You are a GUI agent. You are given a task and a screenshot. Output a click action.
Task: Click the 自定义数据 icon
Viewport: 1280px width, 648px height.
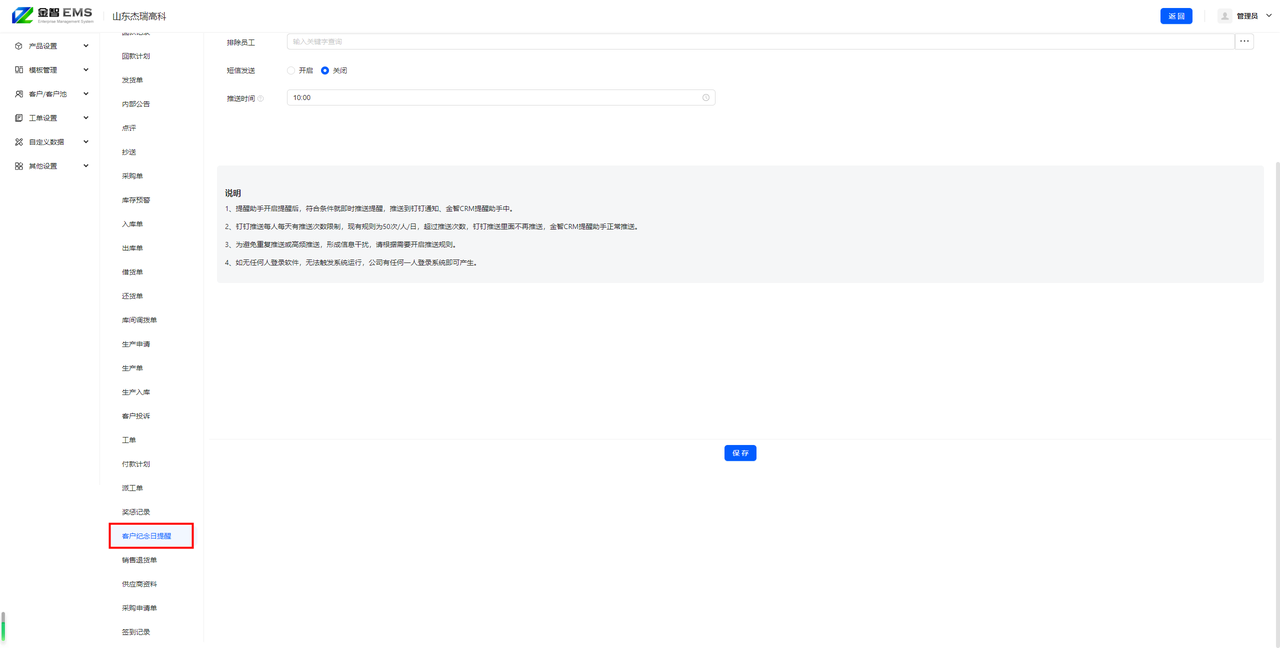(19, 142)
